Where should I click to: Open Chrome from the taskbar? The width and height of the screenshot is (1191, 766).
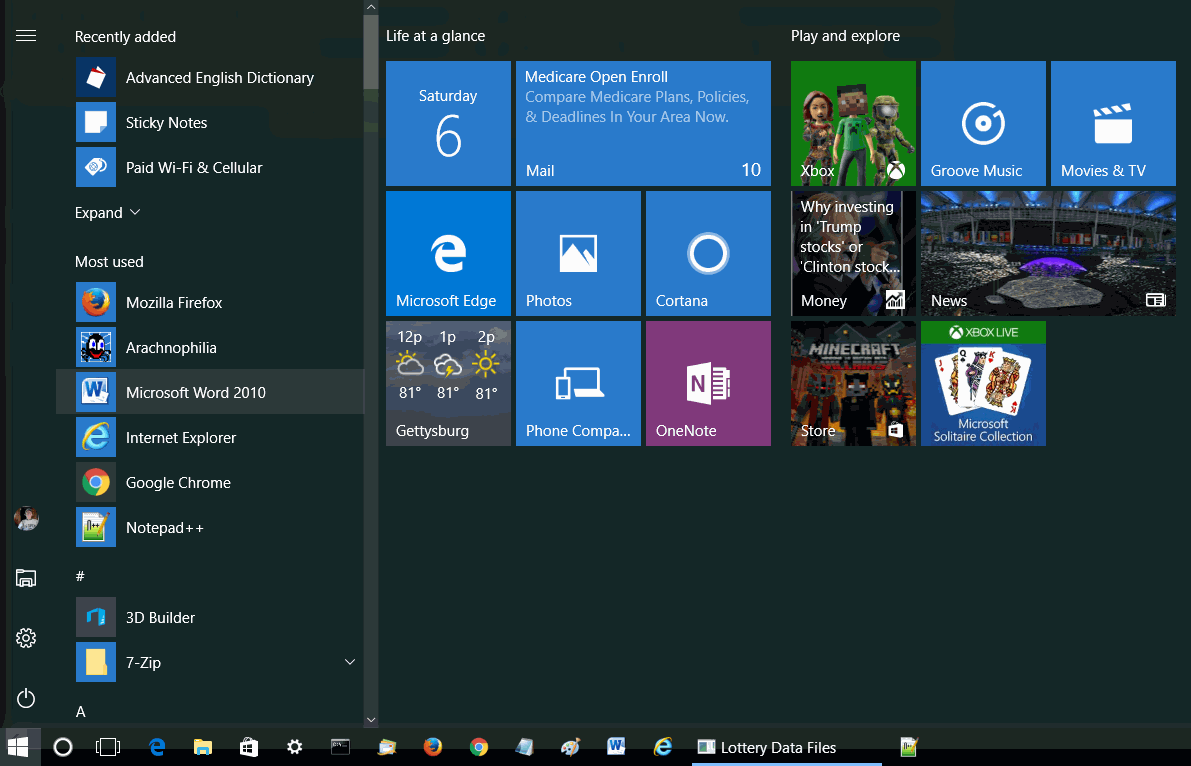(x=479, y=747)
